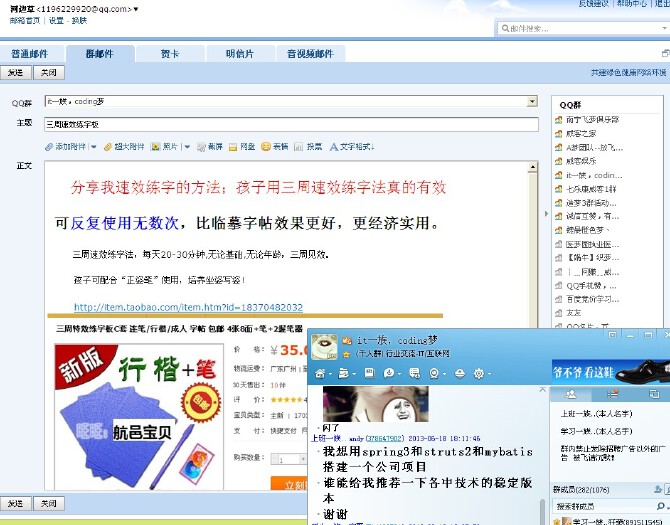
Task: Click the QQ chat toolbar icon before the gear
Action: point(460,374)
